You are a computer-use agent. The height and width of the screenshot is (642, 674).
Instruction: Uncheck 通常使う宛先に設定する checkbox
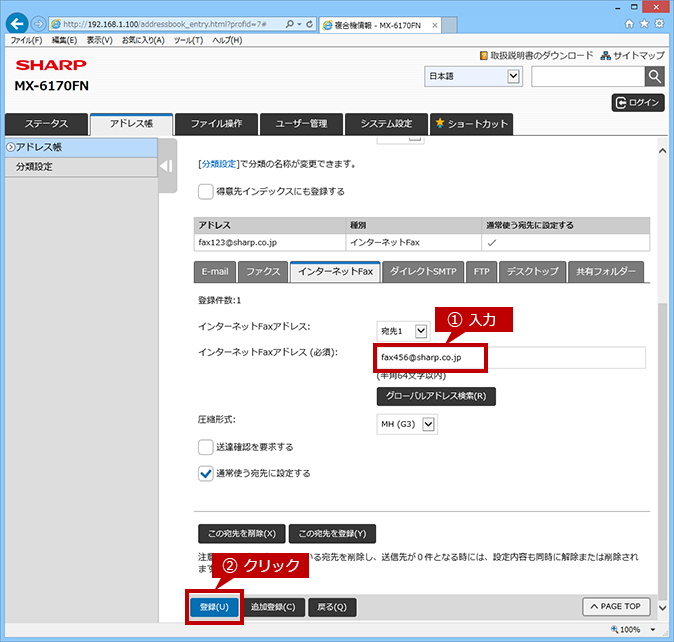click(x=205, y=474)
